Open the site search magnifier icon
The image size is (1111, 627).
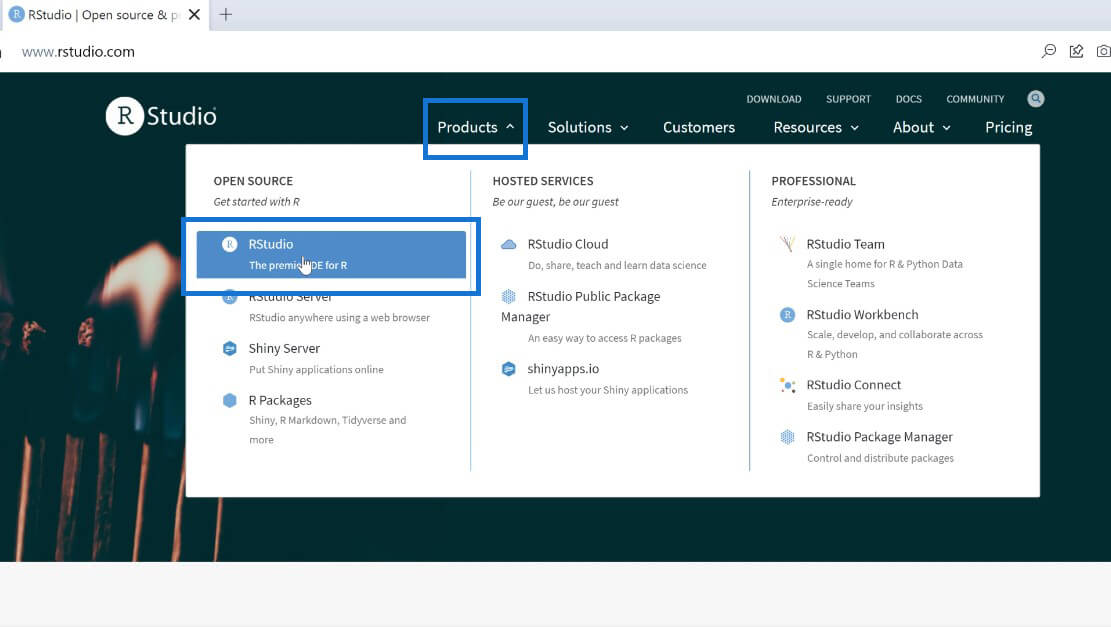pos(1036,99)
